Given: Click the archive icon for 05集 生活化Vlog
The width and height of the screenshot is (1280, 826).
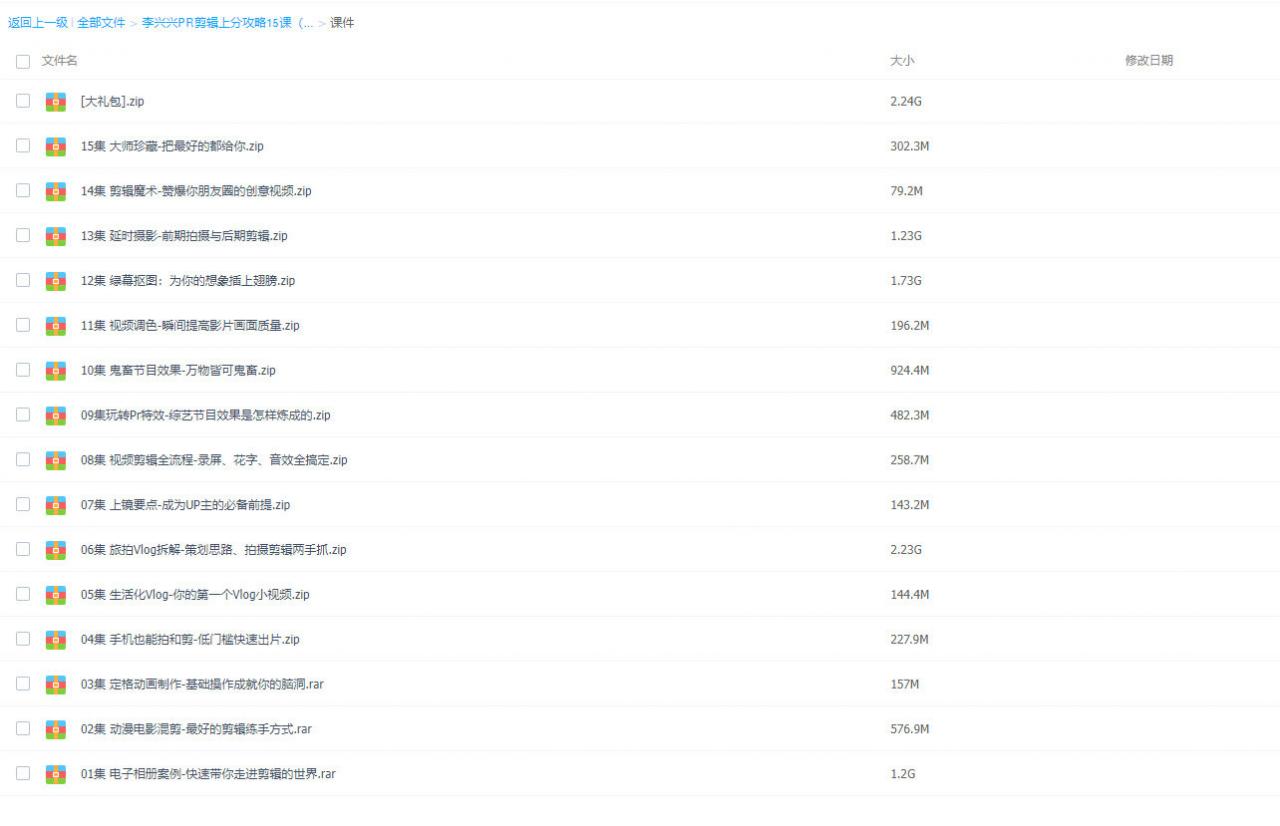Looking at the screenshot, I should click(x=56, y=594).
